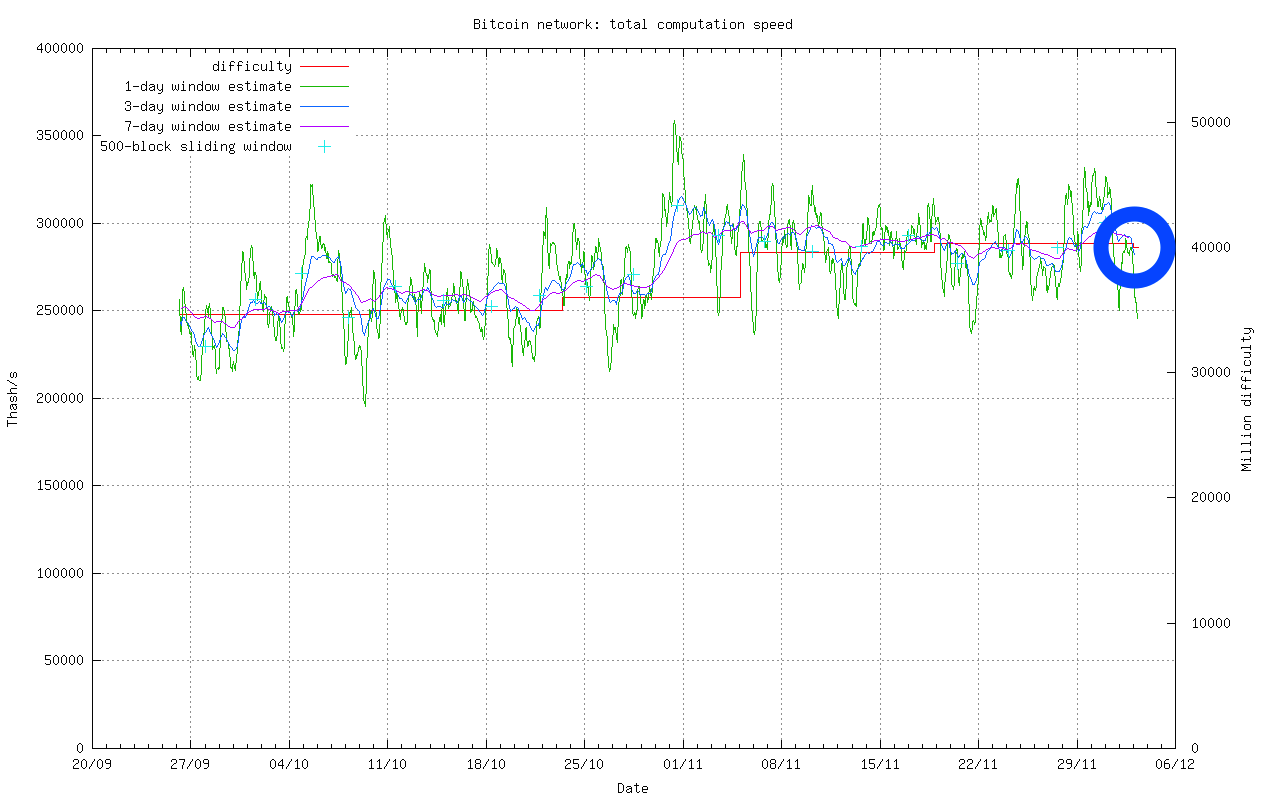Select the '1-day window estimate' legend label

pyautogui.click(x=208, y=87)
